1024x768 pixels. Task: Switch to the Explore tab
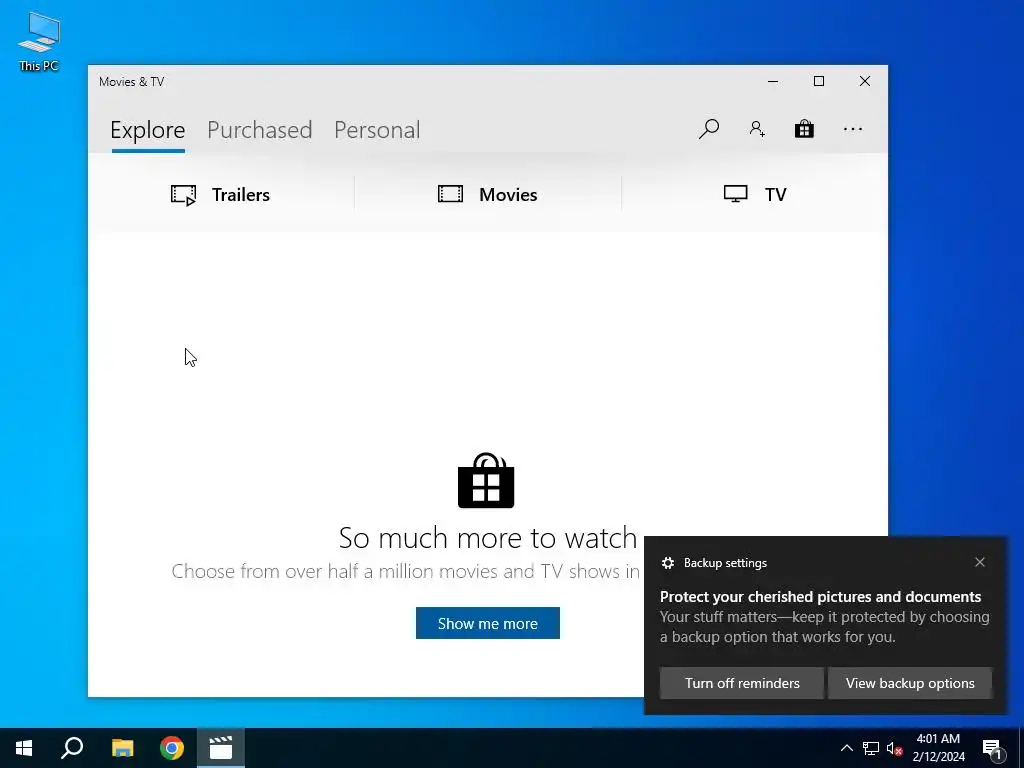[148, 130]
